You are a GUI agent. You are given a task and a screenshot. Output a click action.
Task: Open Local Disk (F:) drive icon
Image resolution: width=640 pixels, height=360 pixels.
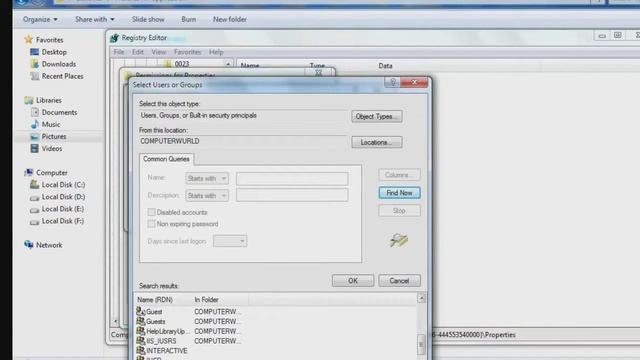point(35,222)
